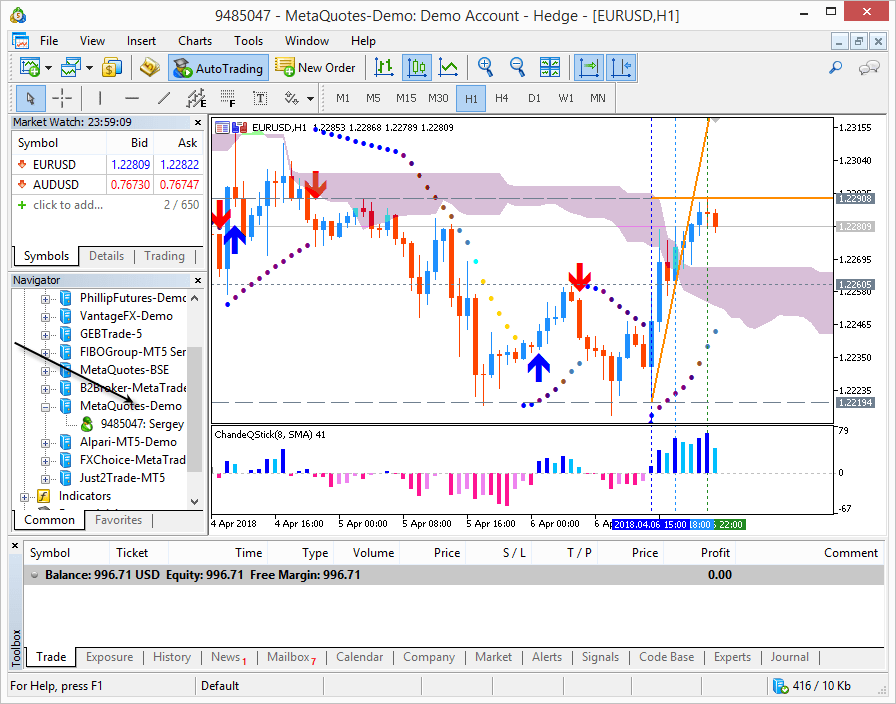Expand the GEBTrade-5 tree node
896x704 pixels.
coord(45,335)
